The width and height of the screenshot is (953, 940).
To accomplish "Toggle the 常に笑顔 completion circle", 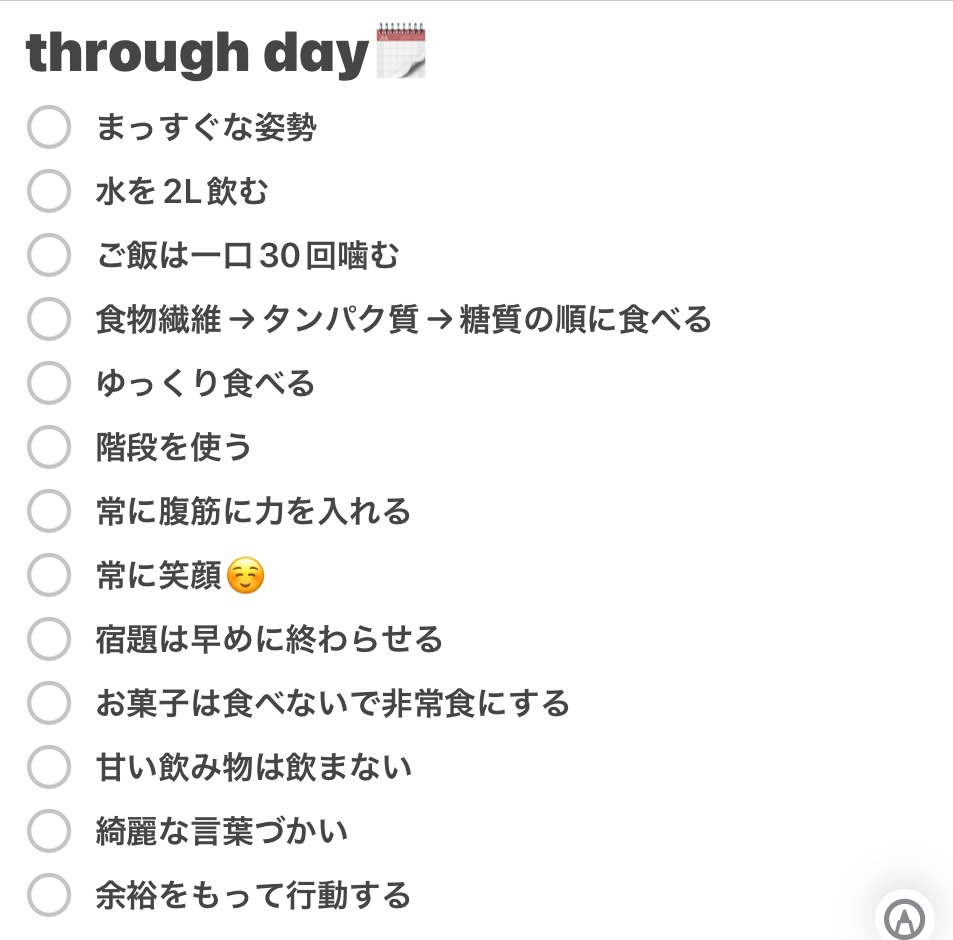I will [x=48, y=575].
